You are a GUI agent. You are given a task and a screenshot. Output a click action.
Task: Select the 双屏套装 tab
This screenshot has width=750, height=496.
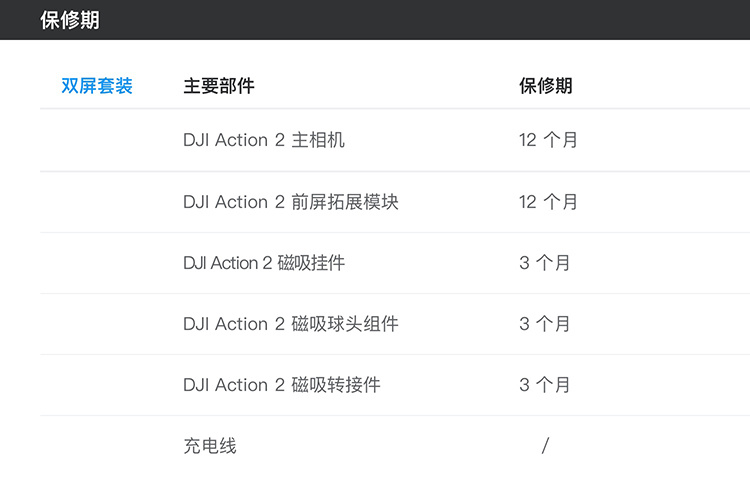coord(97,86)
